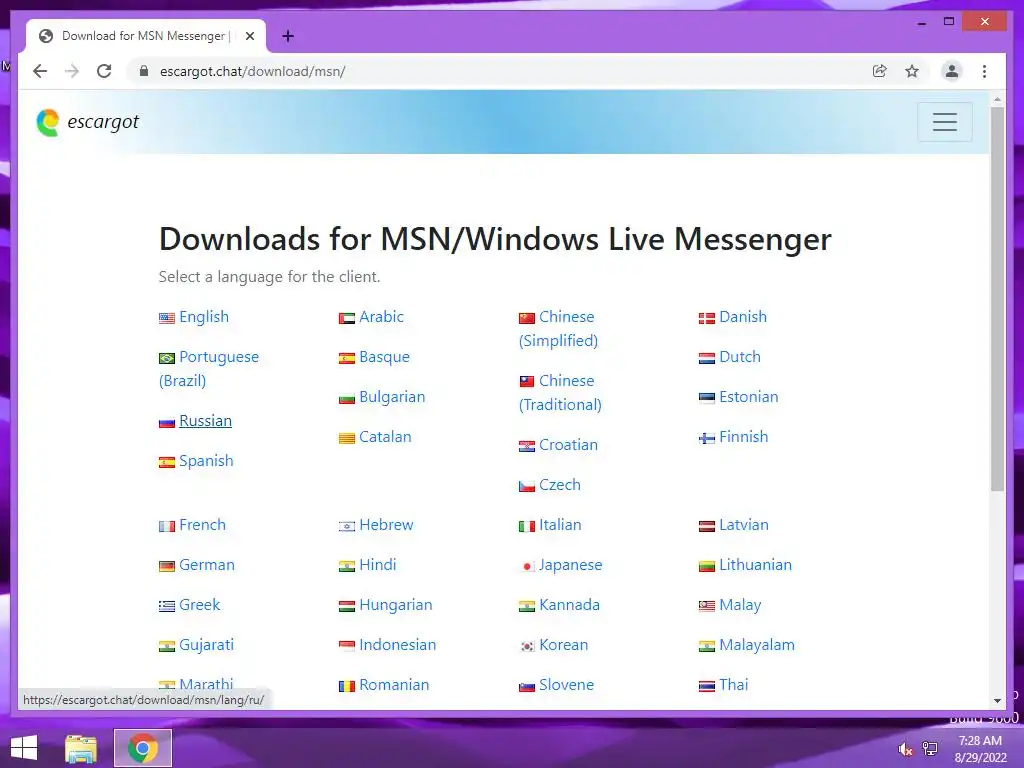Click the Romanian flag icon
The height and width of the screenshot is (768, 1024).
coord(347,686)
